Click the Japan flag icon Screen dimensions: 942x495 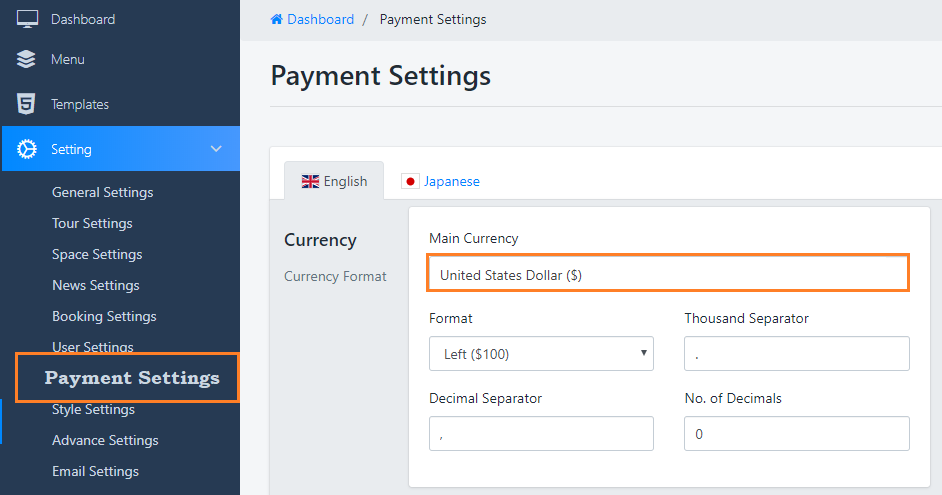[409, 182]
